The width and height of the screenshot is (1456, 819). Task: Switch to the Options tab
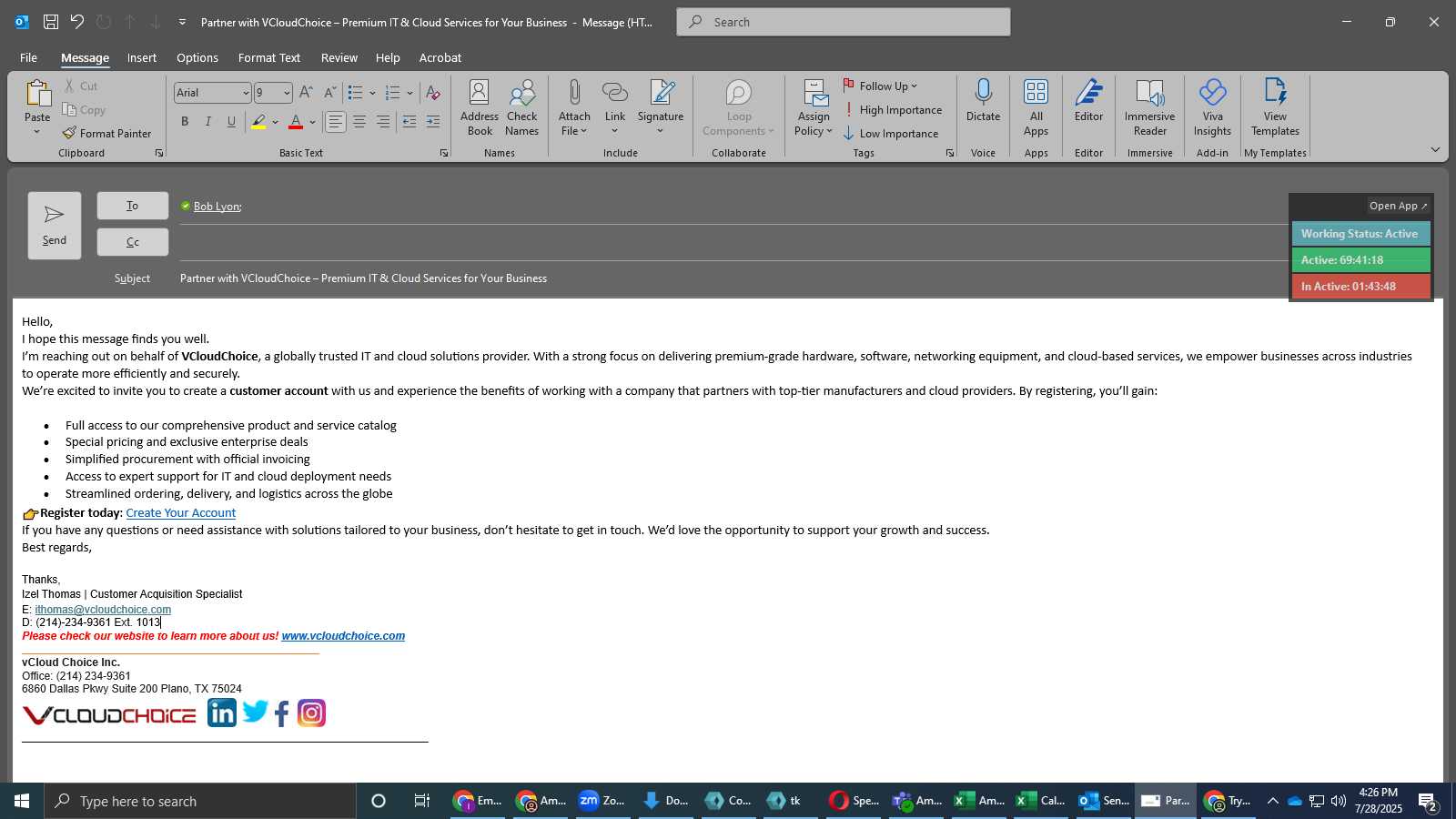[x=197, y=57]
